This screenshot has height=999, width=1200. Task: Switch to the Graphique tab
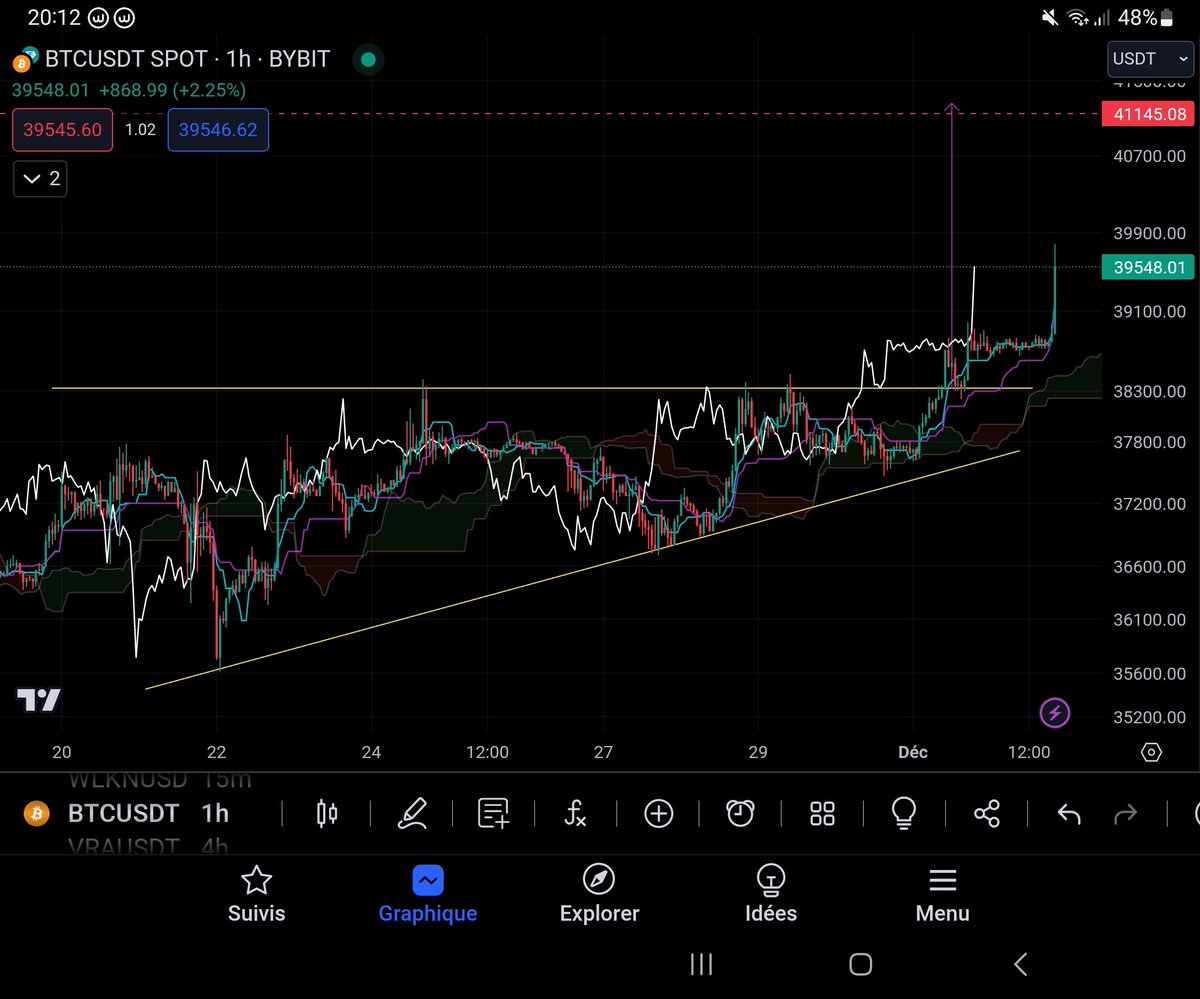[x=427, y=895]
